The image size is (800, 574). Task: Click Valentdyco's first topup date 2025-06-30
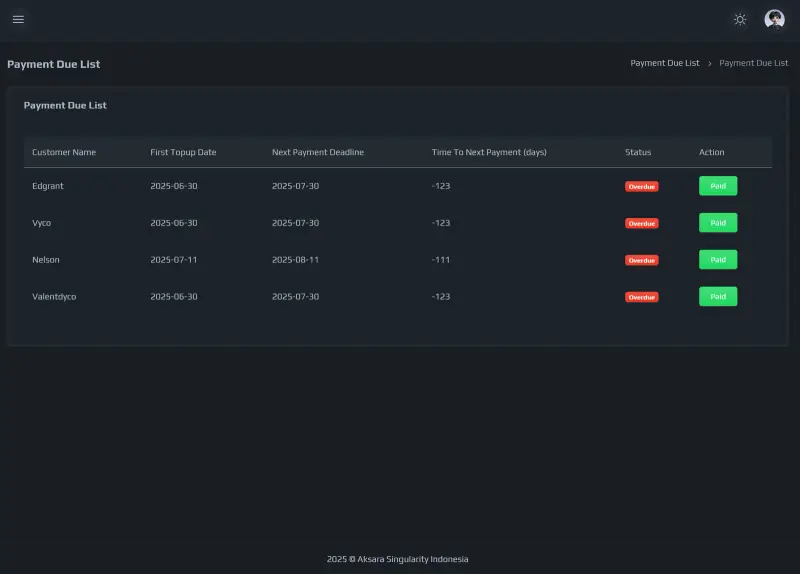click(x=173, y=296)
